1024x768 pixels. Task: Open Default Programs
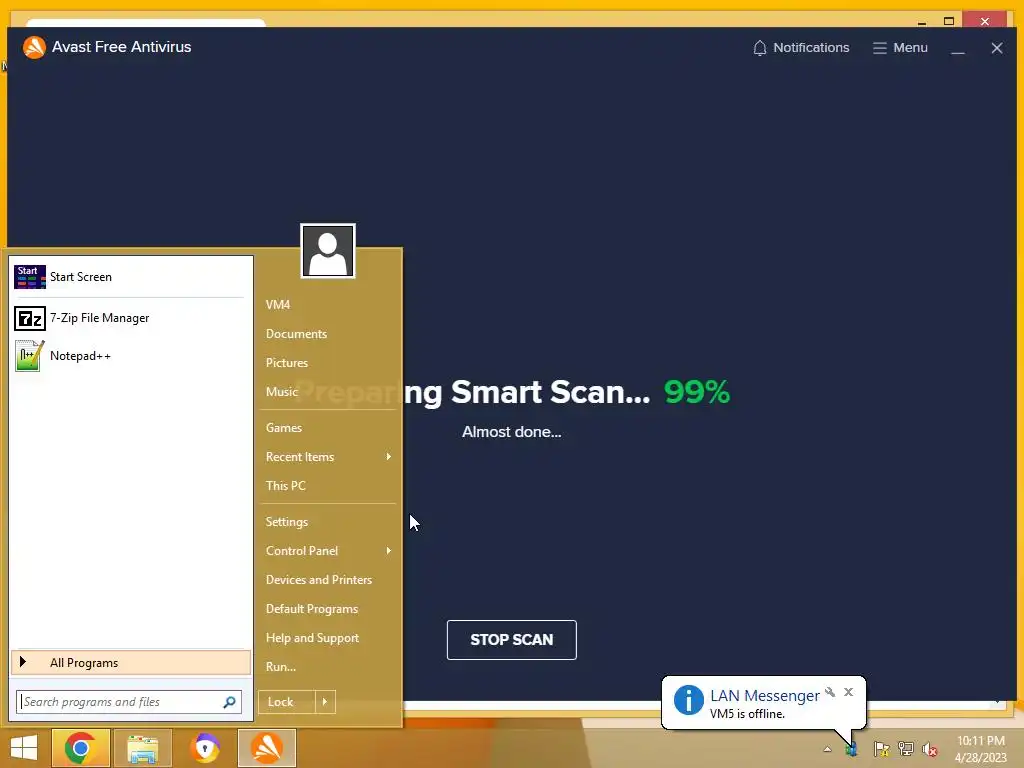(x=312, y=609)
